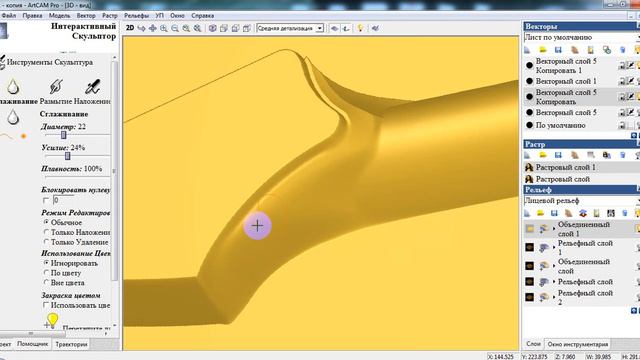Click save disk icon in Векторы panel

click(558, 50)
